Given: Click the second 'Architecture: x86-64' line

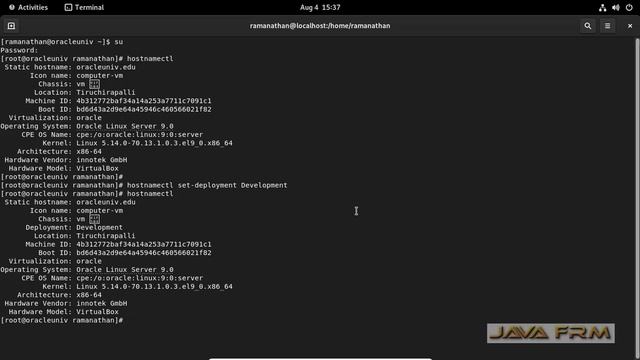Looking at the screenshot, I should (x=60, y=295).
